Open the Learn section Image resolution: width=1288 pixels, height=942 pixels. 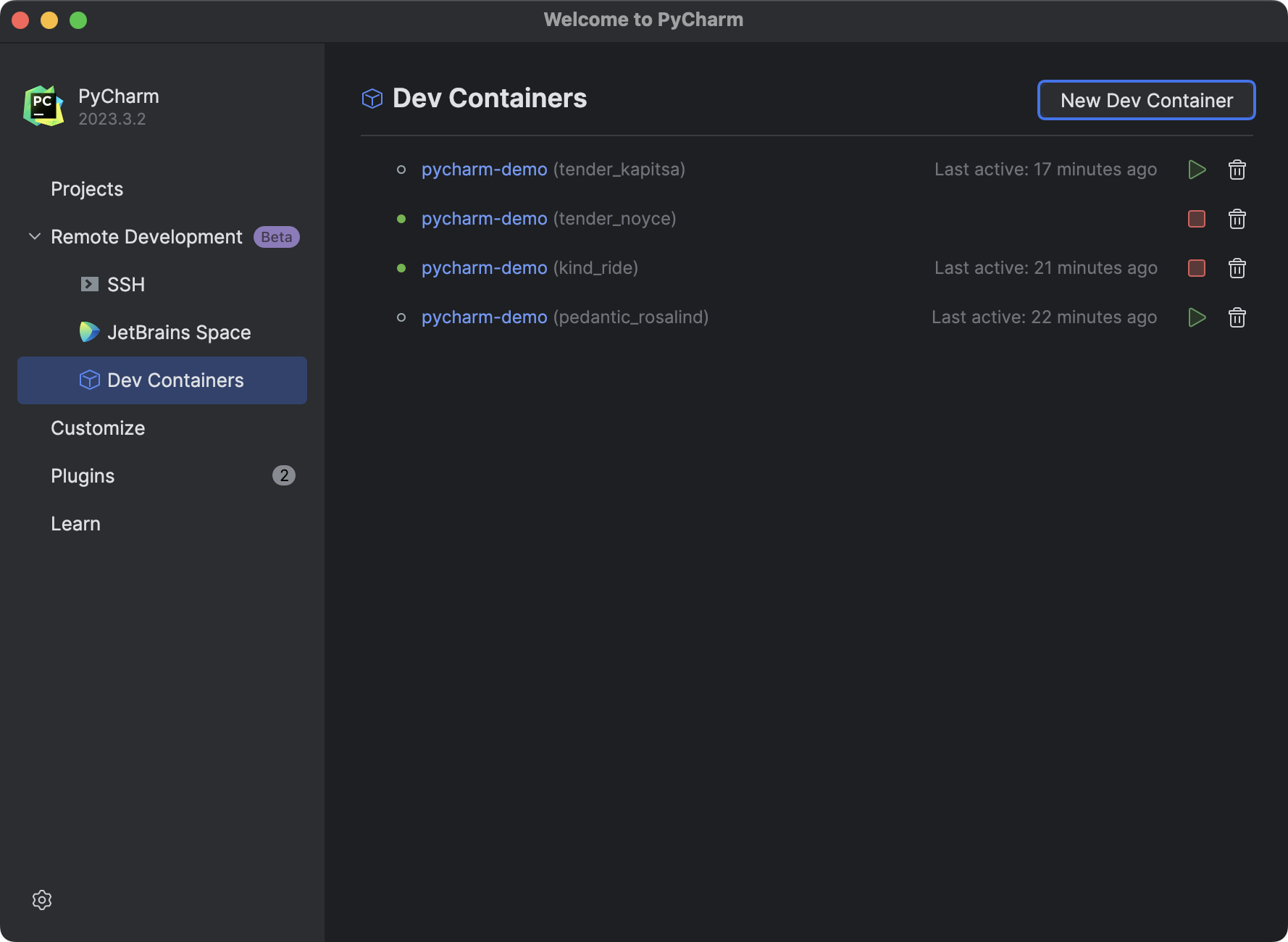[75, 523]
